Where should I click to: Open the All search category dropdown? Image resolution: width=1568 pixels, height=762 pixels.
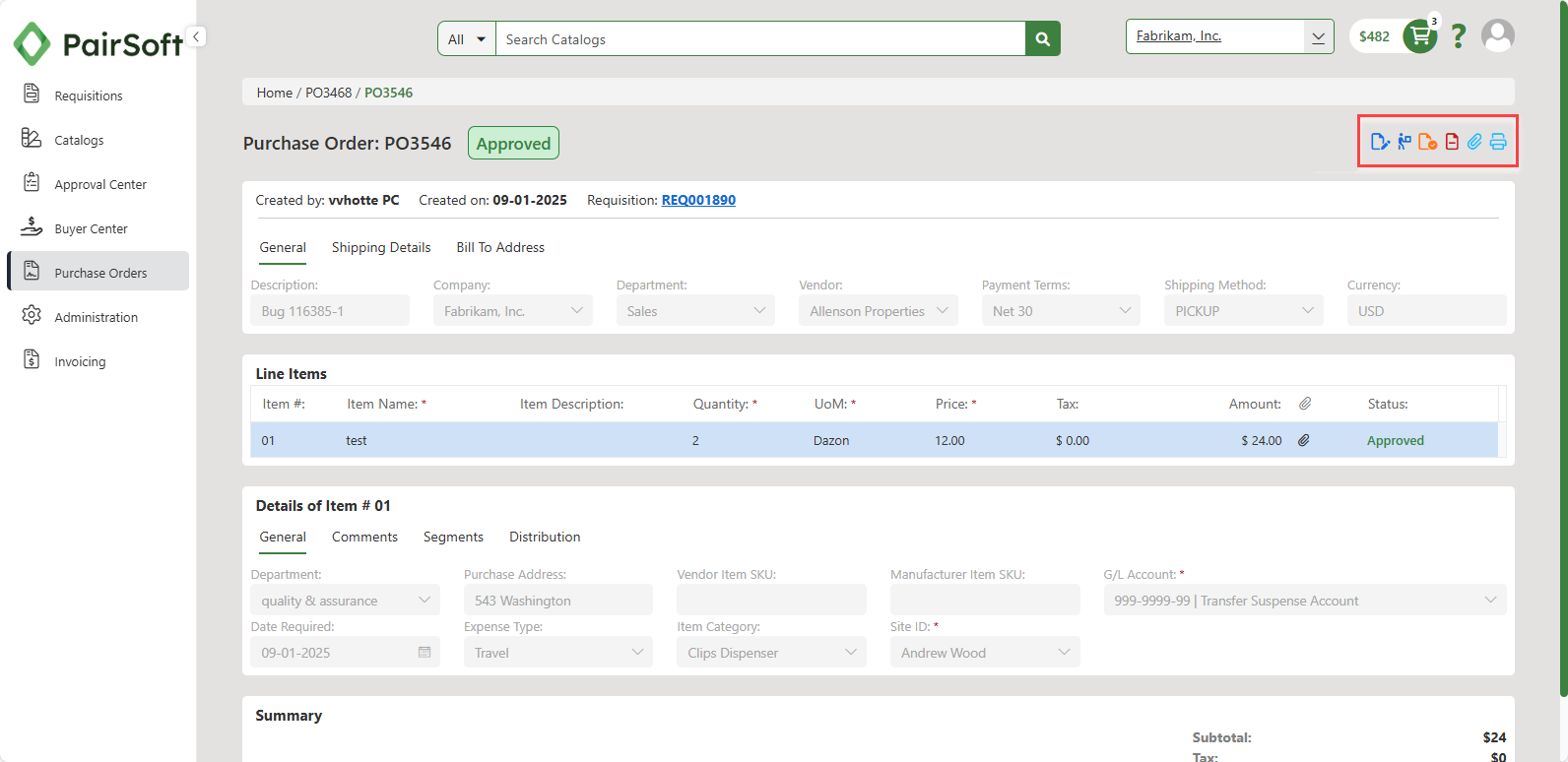point(467,39)
